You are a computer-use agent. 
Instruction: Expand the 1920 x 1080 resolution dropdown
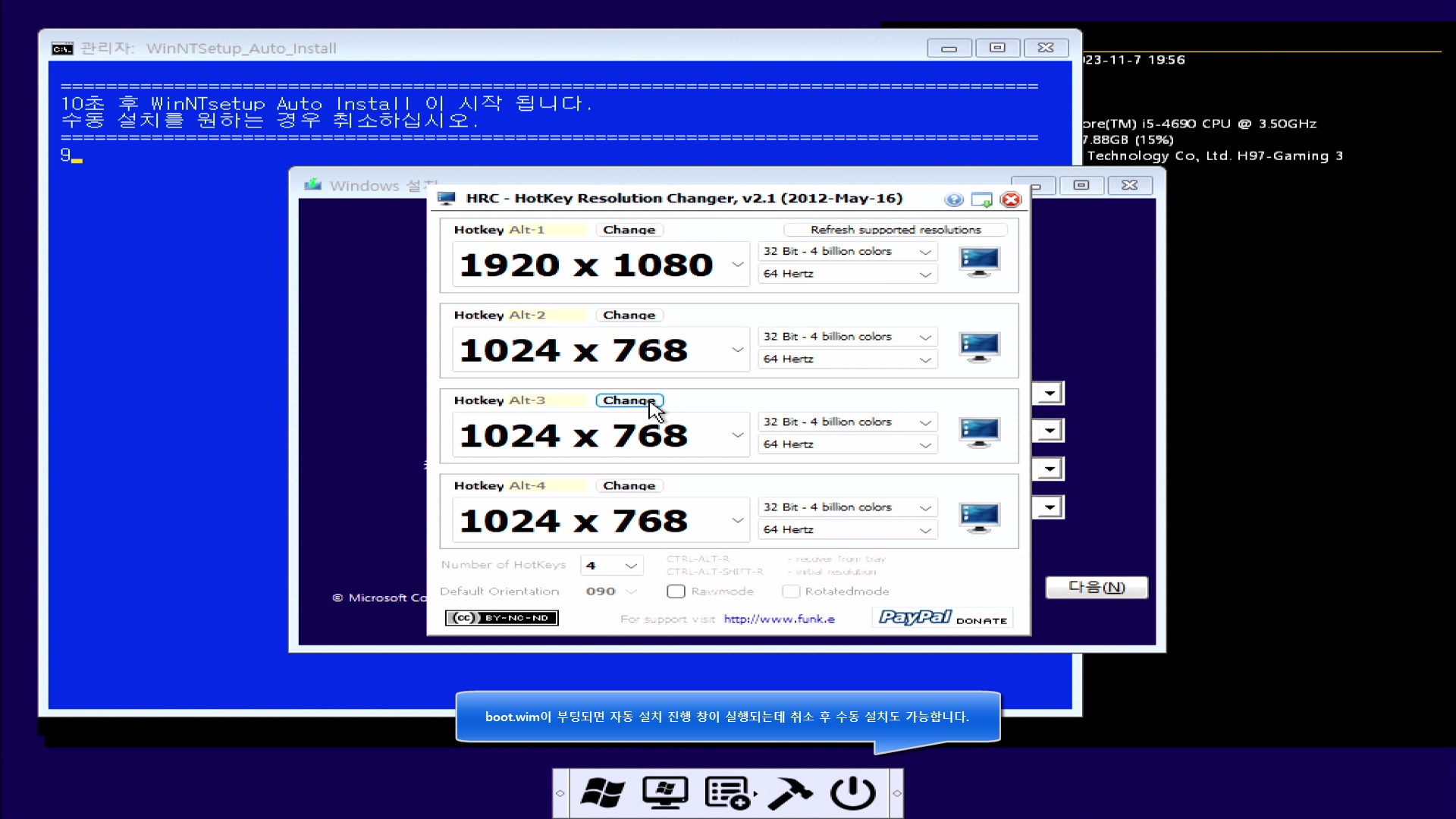tap(737, 265)
